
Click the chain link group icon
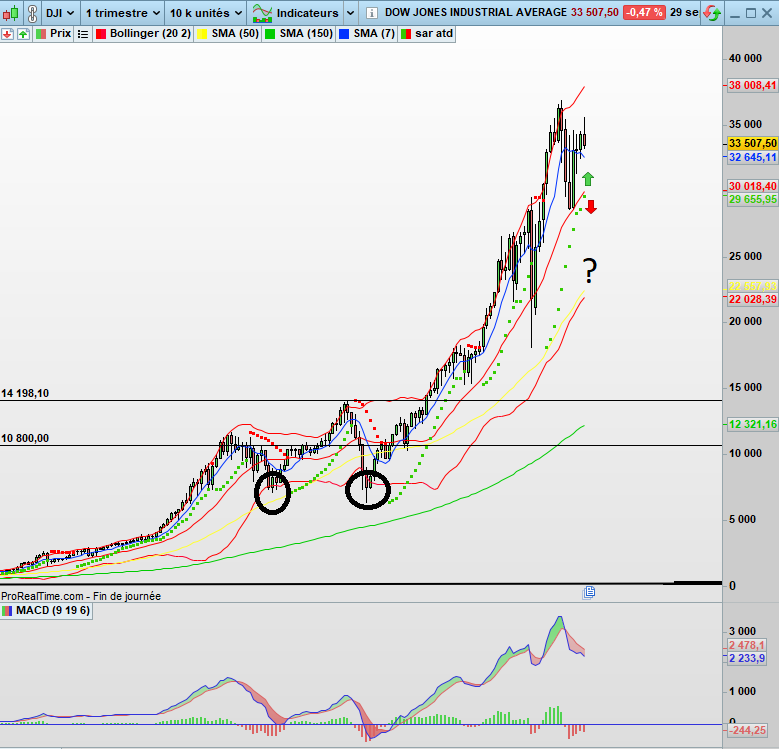[32, 13]
